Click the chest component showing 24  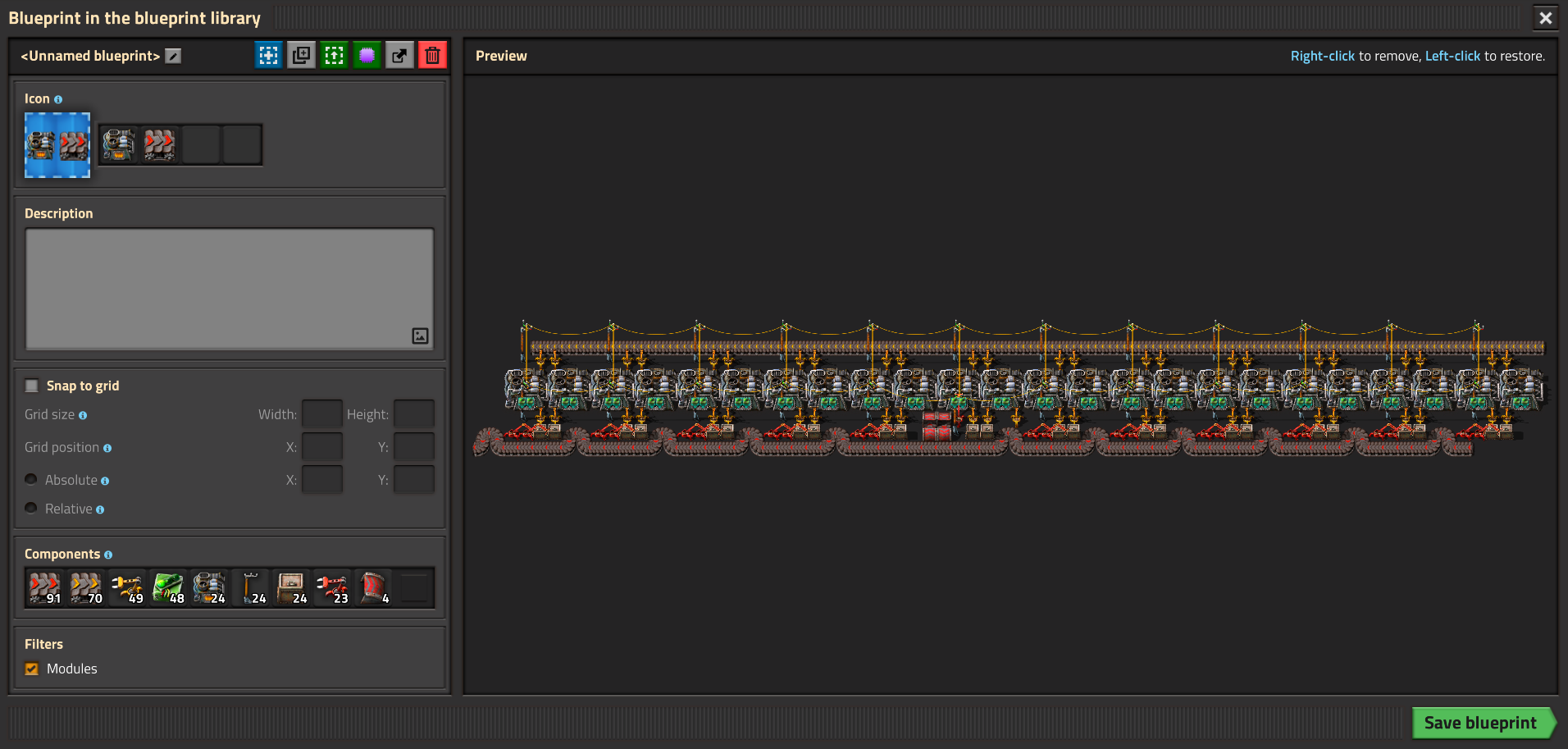291,587
